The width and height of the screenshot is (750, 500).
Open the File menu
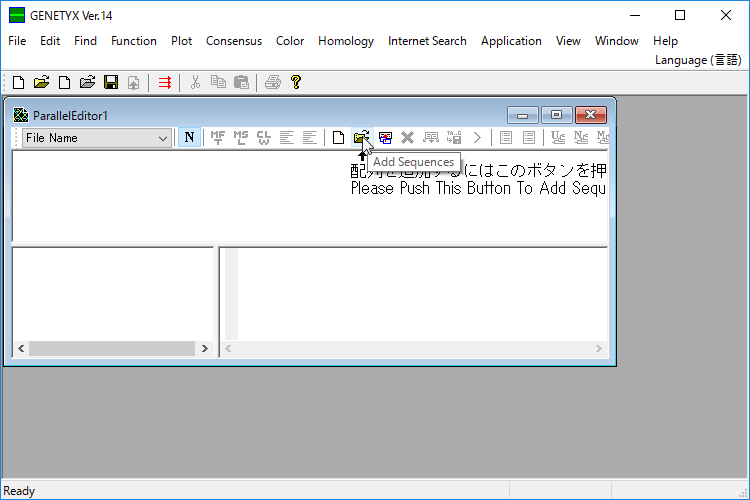point(17,41)
